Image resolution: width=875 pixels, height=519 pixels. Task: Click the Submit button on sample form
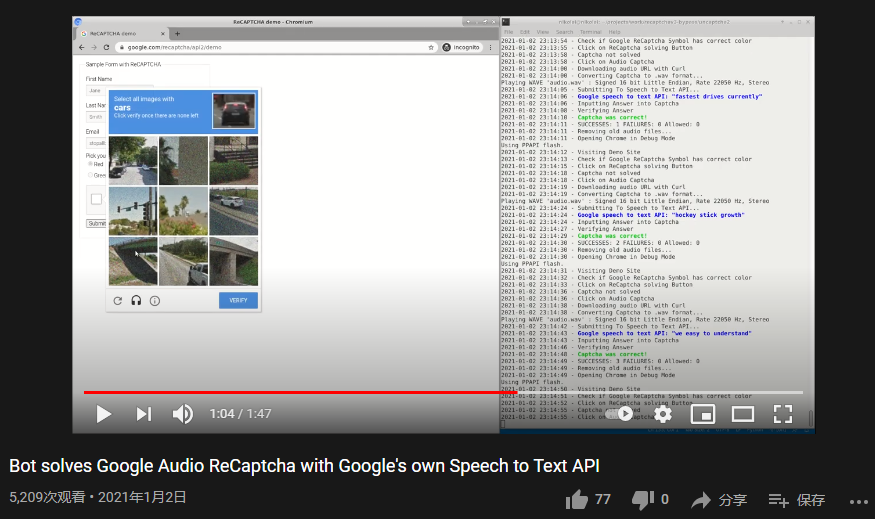[x=96, y=223]
